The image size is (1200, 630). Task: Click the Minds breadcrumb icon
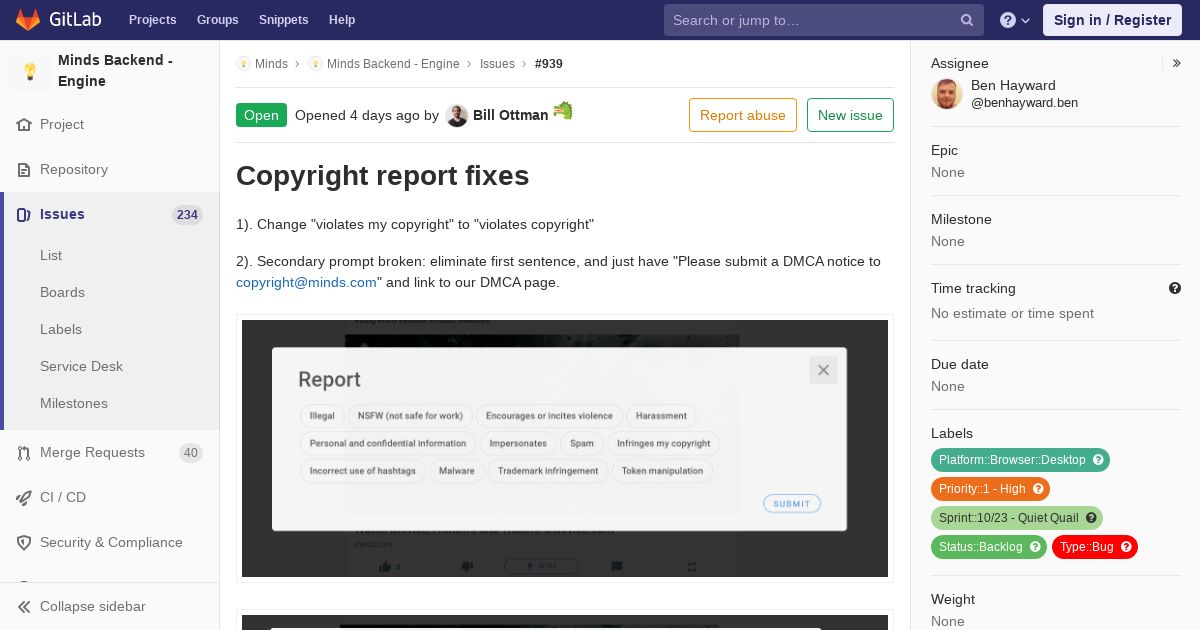tap(243, 64)
